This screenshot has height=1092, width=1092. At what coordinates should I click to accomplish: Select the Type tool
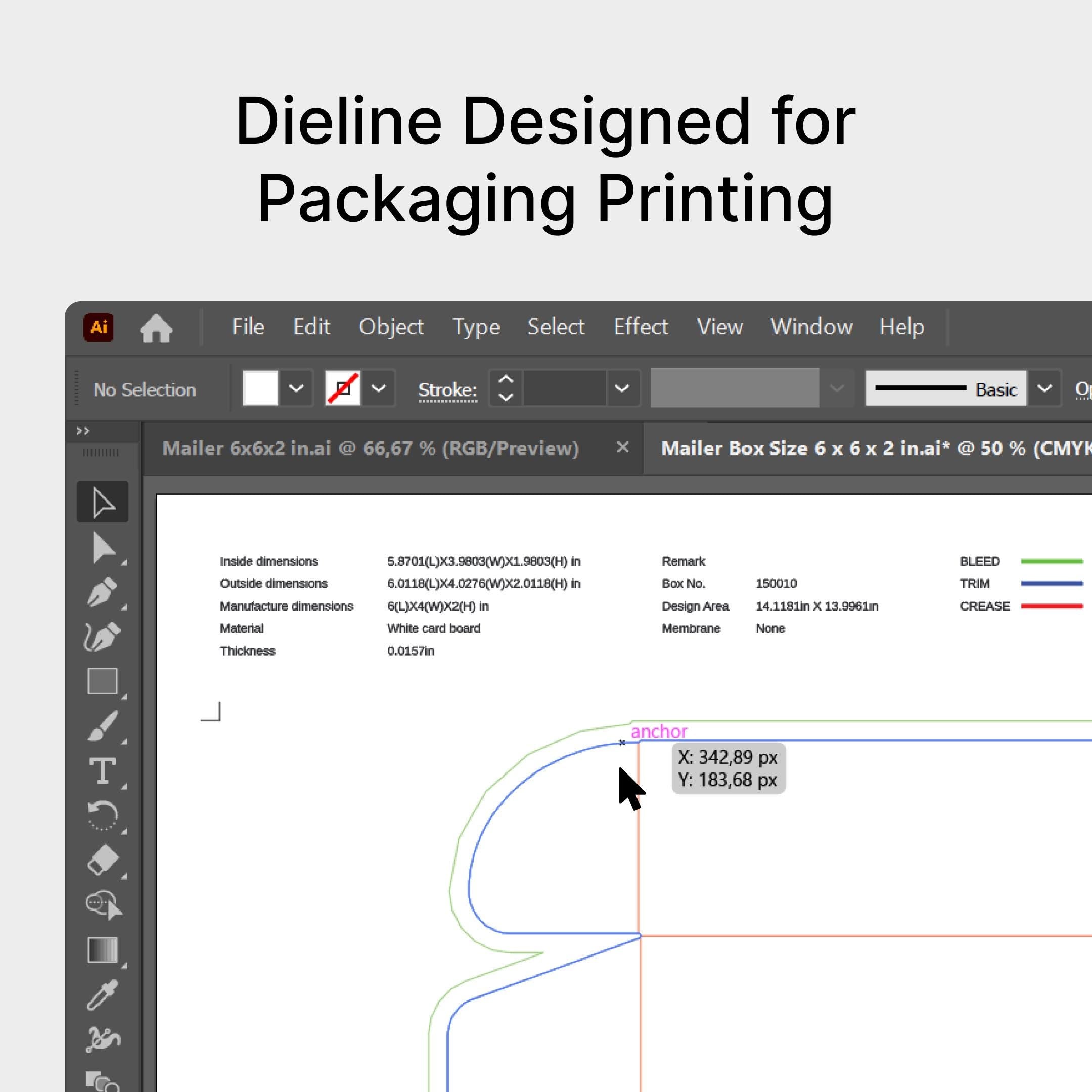click(x=102, y=771)
